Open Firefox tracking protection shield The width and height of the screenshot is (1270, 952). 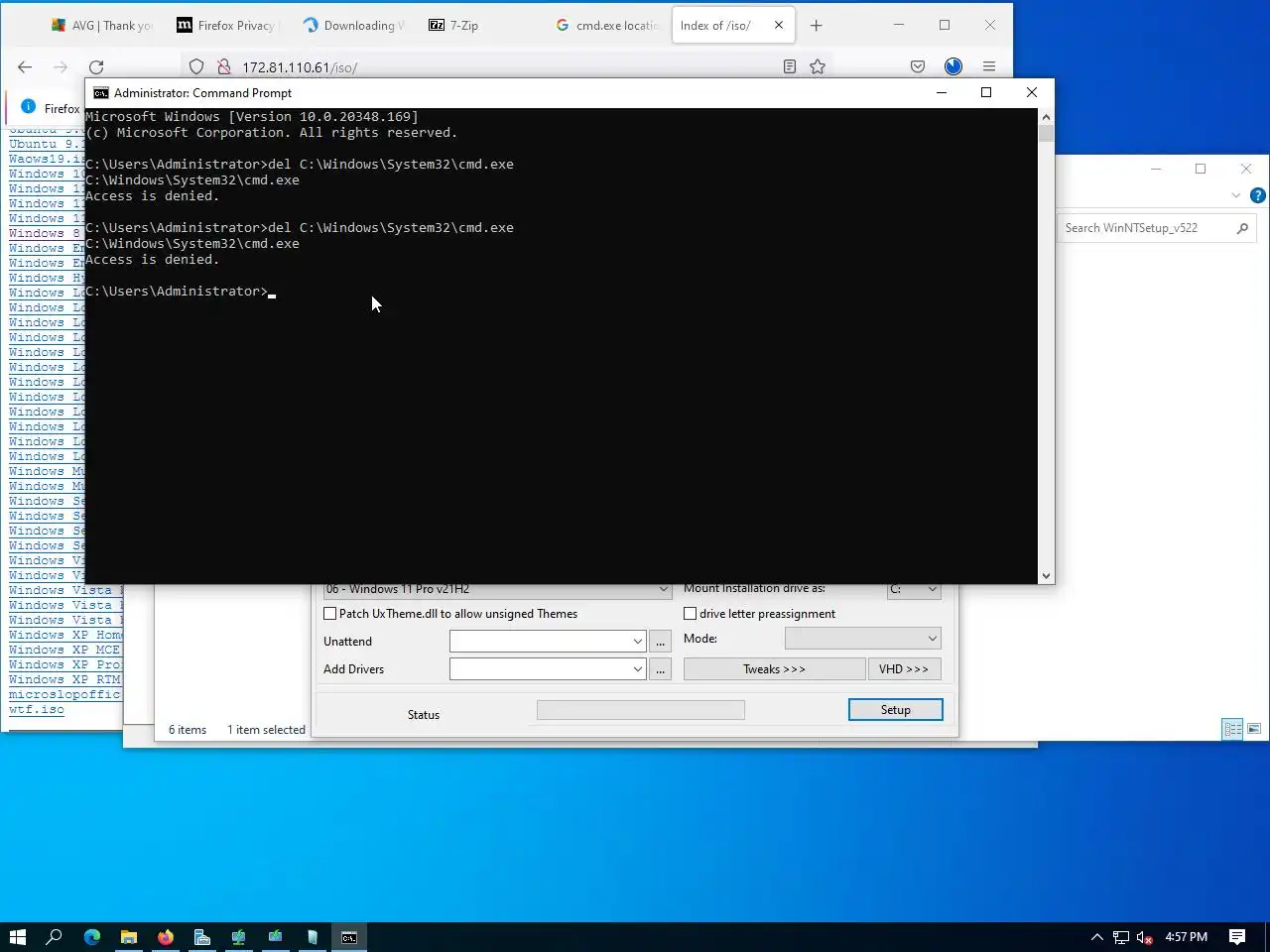click(196, 66)
